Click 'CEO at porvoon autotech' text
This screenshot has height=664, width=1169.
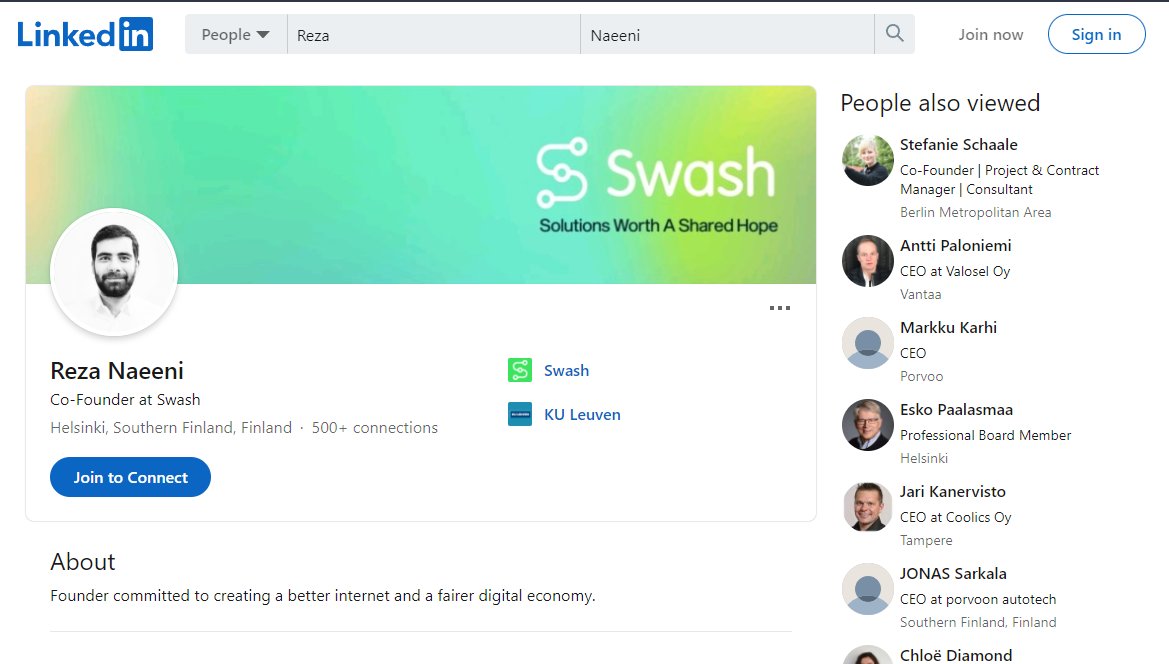(x=978, y=599)
